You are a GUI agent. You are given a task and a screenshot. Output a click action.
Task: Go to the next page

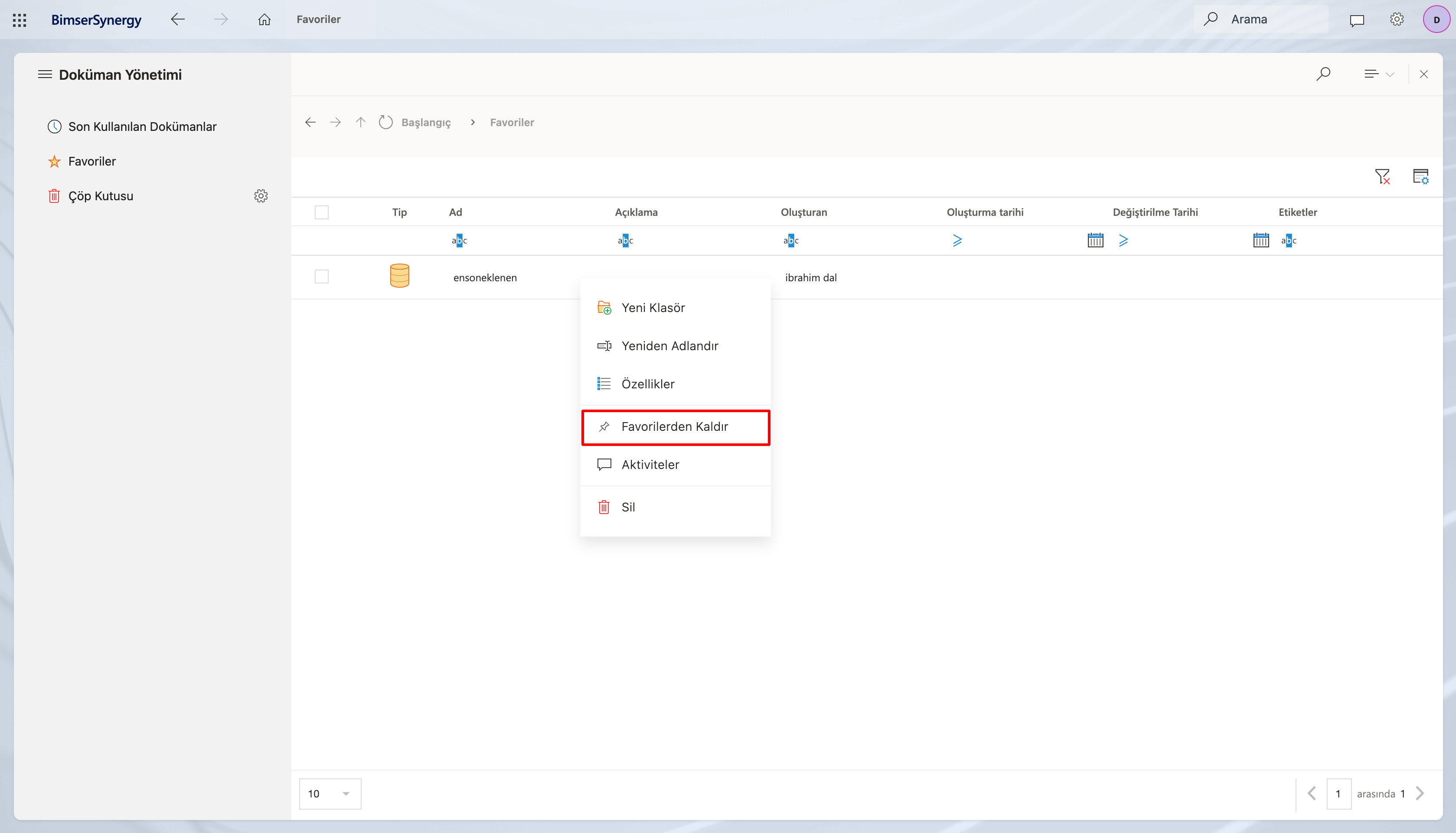click(1420, 794)
